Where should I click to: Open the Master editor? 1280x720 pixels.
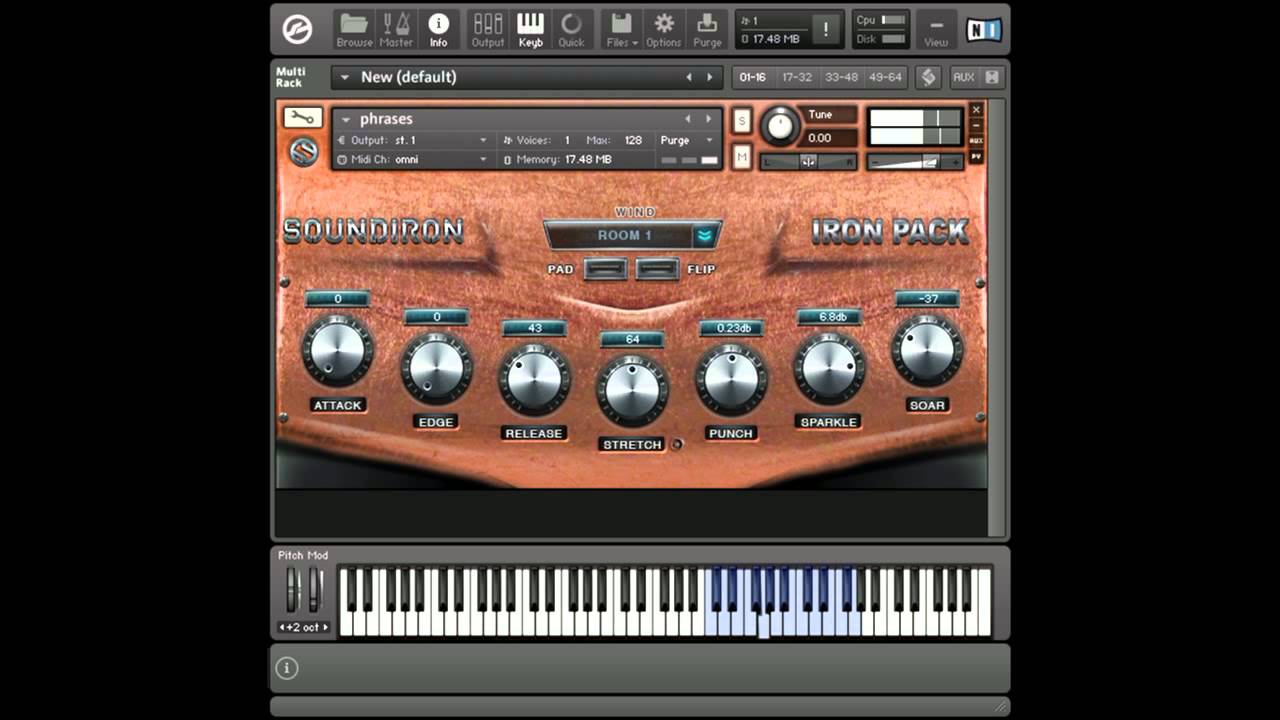click(396, 30)
